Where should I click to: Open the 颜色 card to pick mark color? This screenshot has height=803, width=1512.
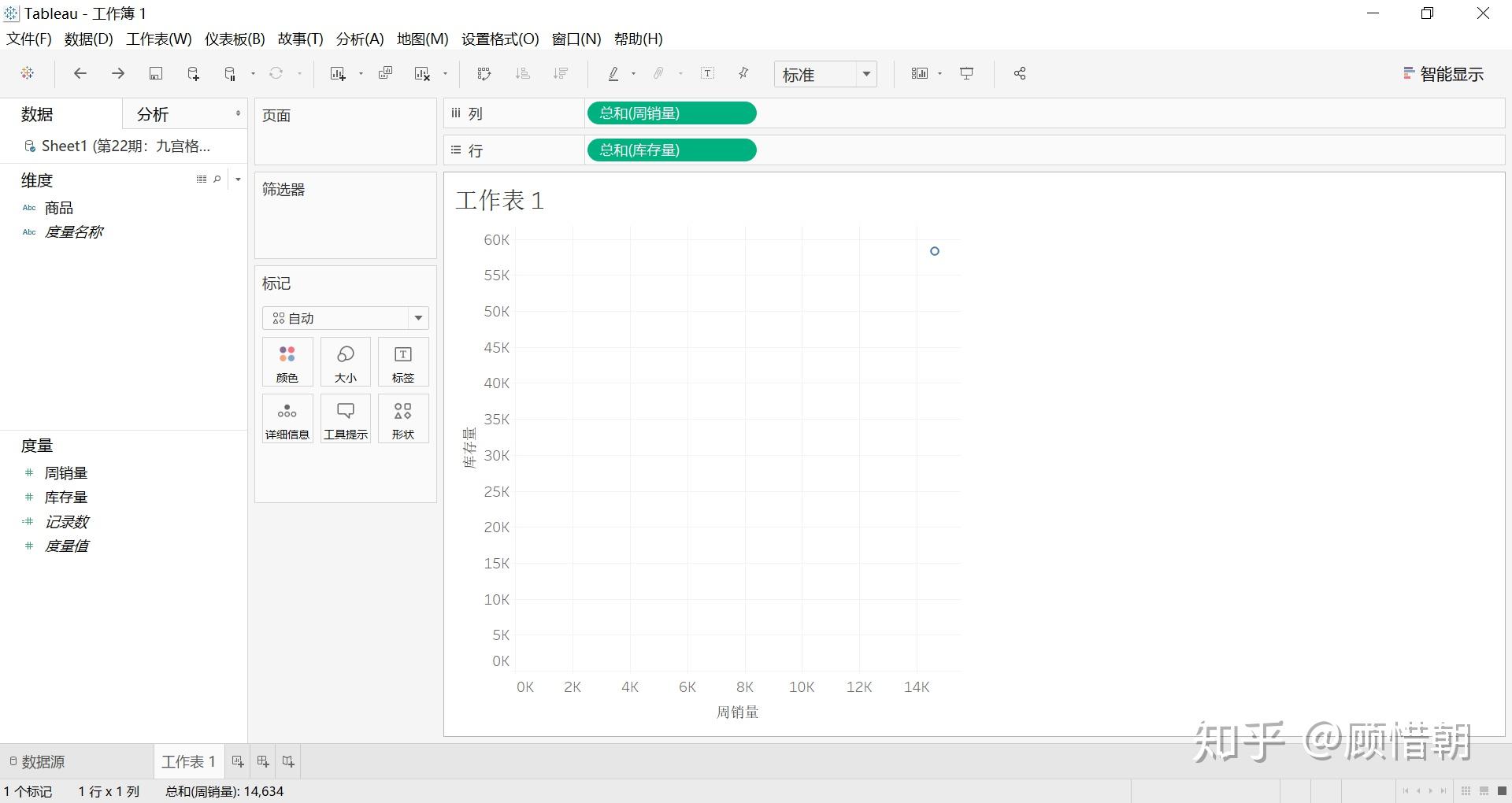(287, 361)
